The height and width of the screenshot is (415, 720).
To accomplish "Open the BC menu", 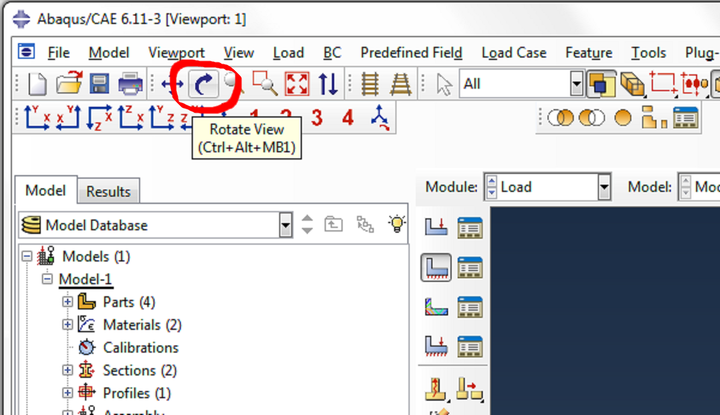I will coord(332,53).
